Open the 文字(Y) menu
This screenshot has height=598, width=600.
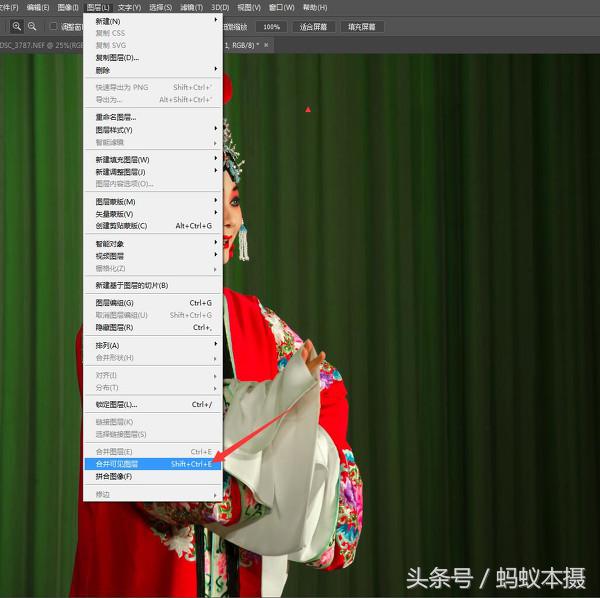(x=129, y=7)
